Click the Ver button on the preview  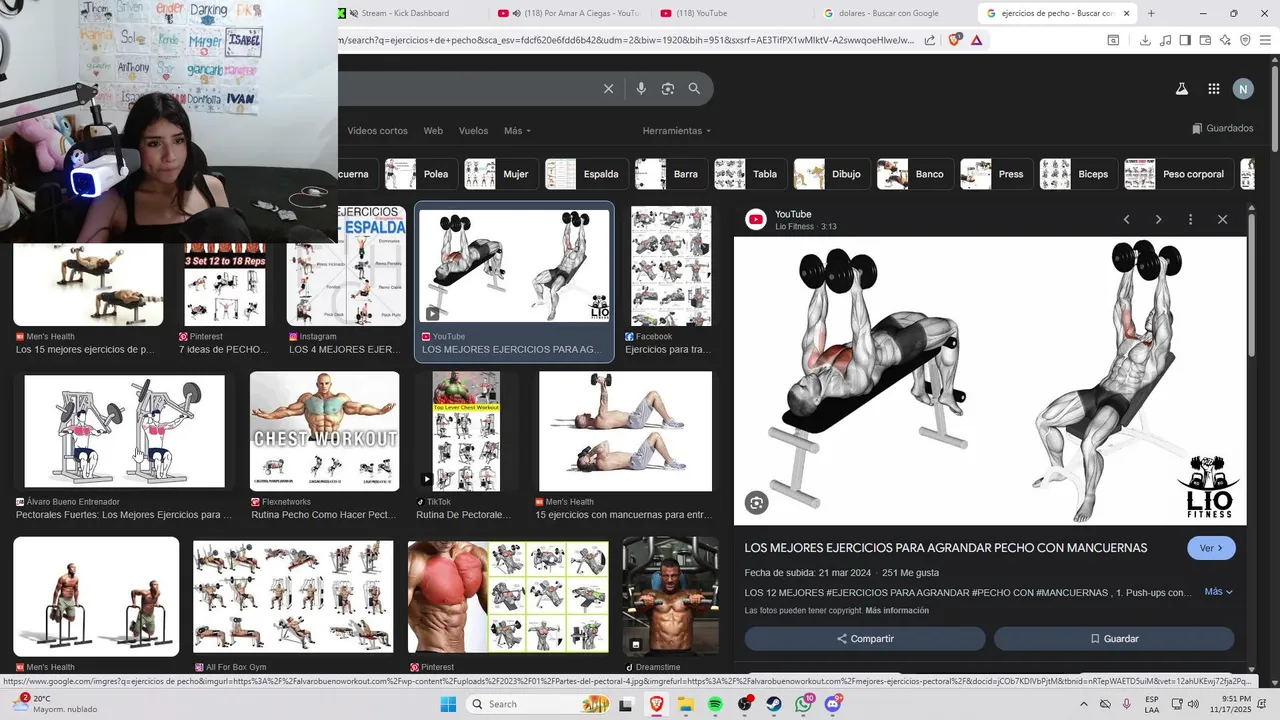pyautogui.click(x=1211, y=548)
